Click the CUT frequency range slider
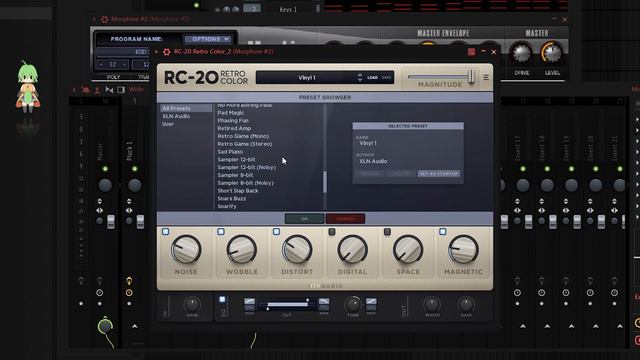 (x=287, y=304)
